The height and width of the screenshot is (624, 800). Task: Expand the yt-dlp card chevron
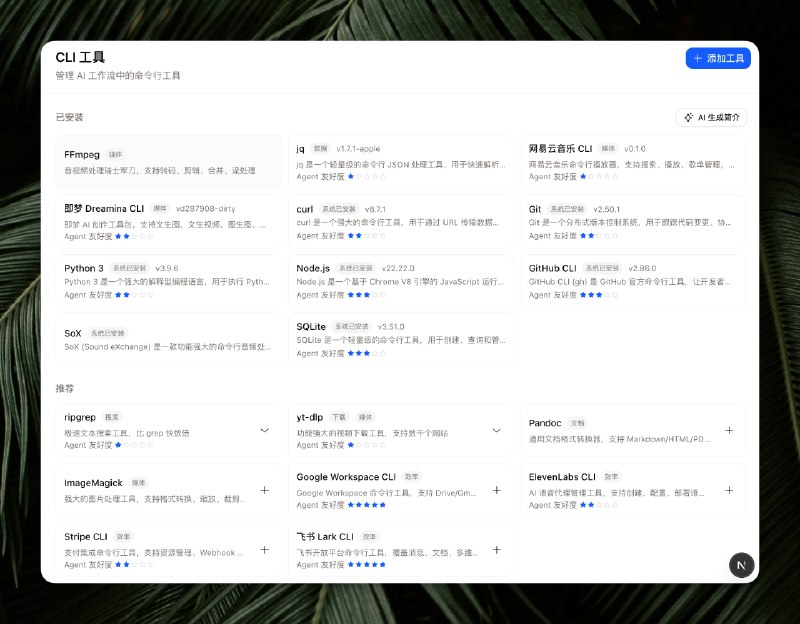coord(496,430)
